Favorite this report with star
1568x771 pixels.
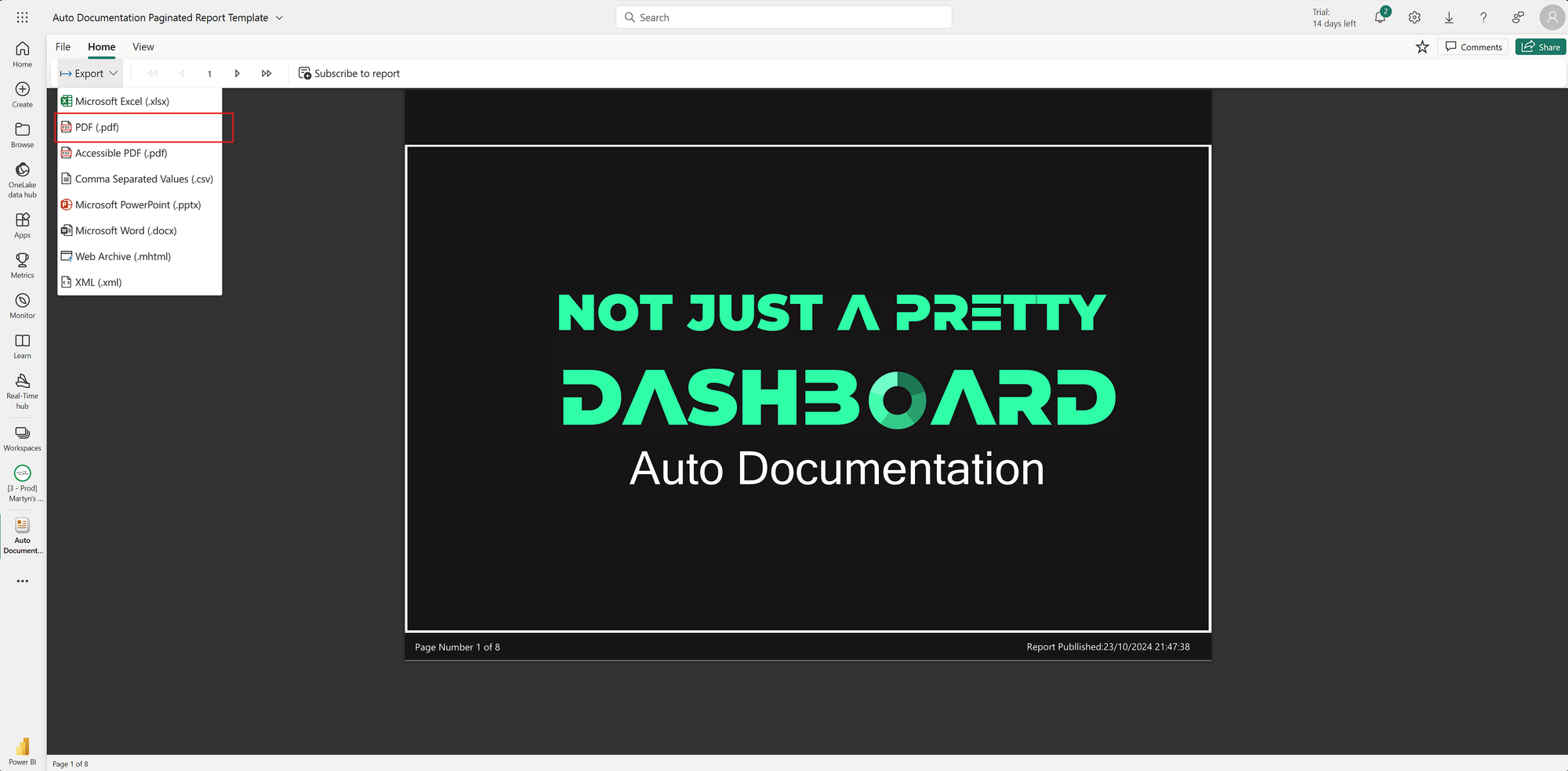(x=1422, y=47)
